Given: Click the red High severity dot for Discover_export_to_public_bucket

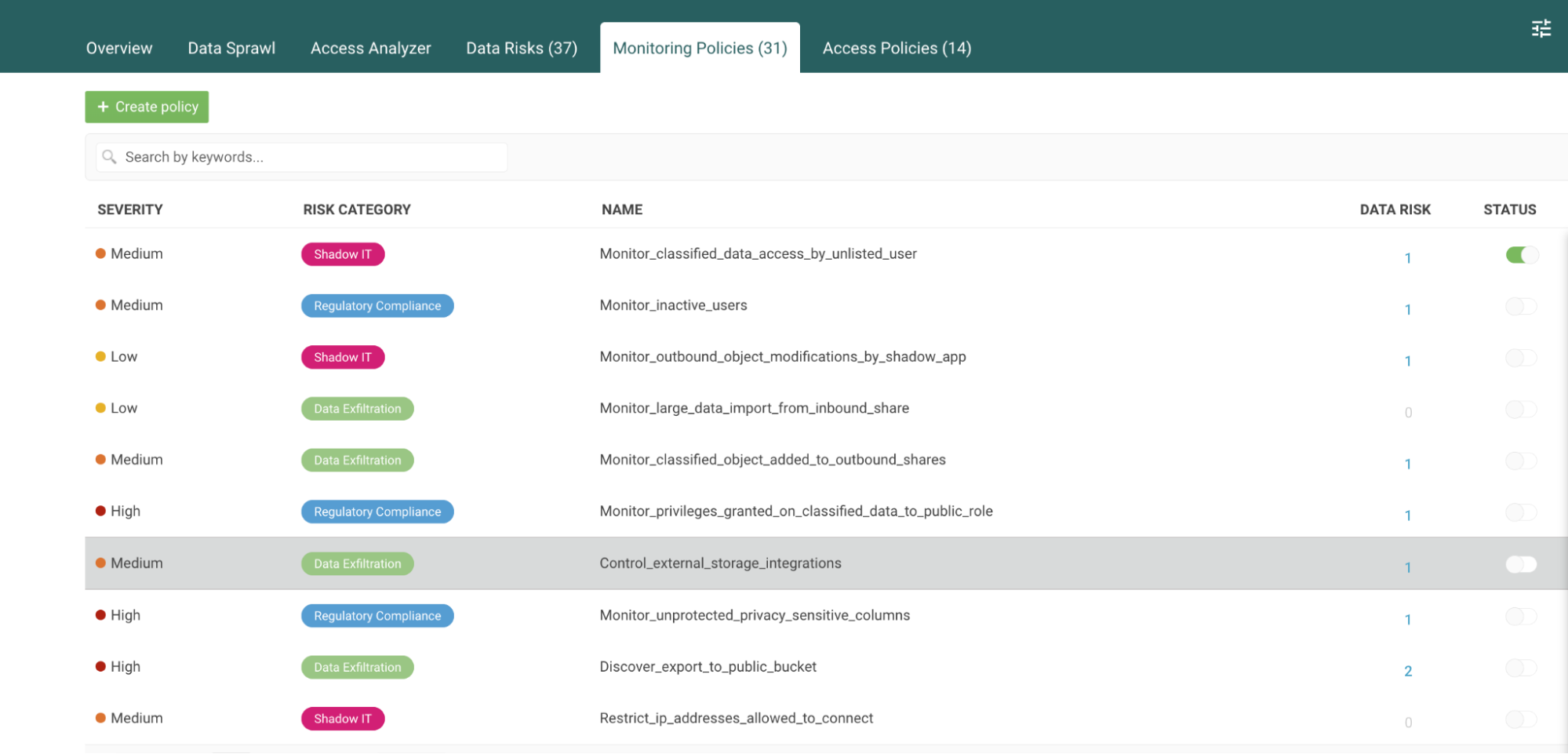Looking at the screenshot, I should 100,665.
